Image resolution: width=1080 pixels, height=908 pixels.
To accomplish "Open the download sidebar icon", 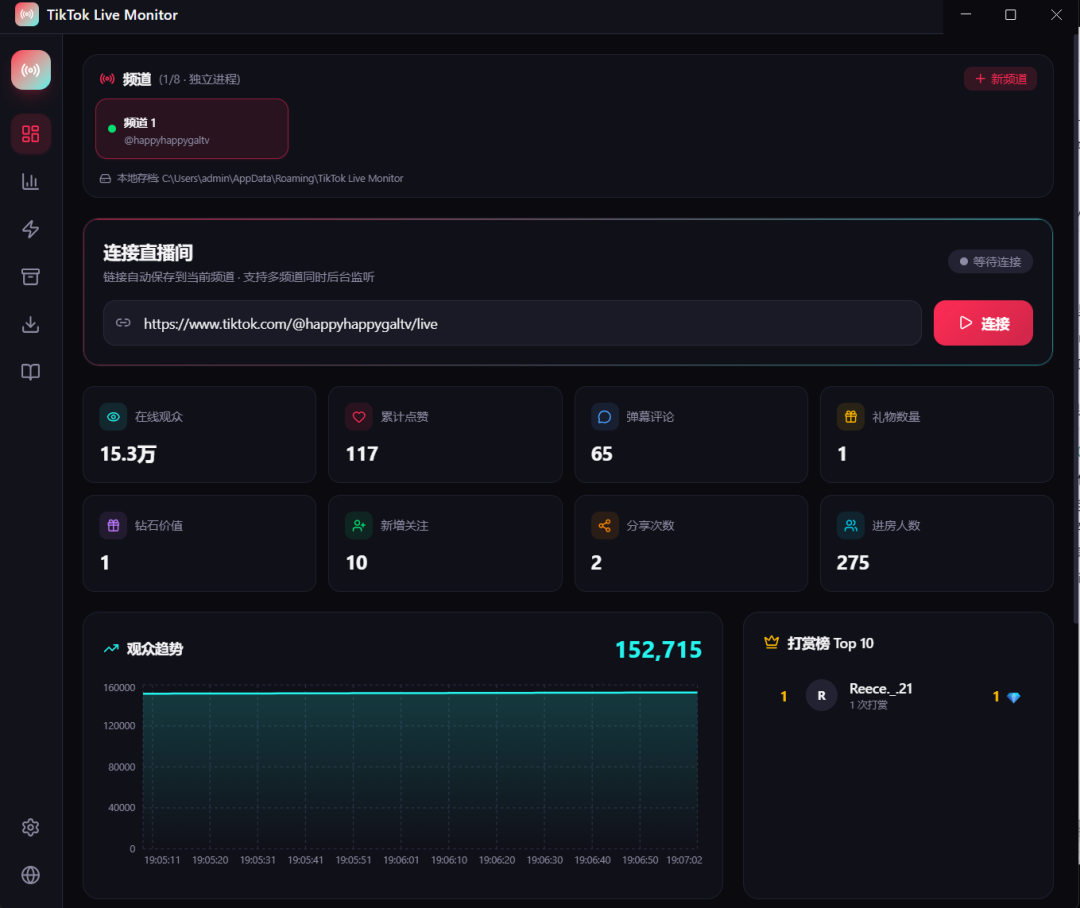I will pos(30,324).
